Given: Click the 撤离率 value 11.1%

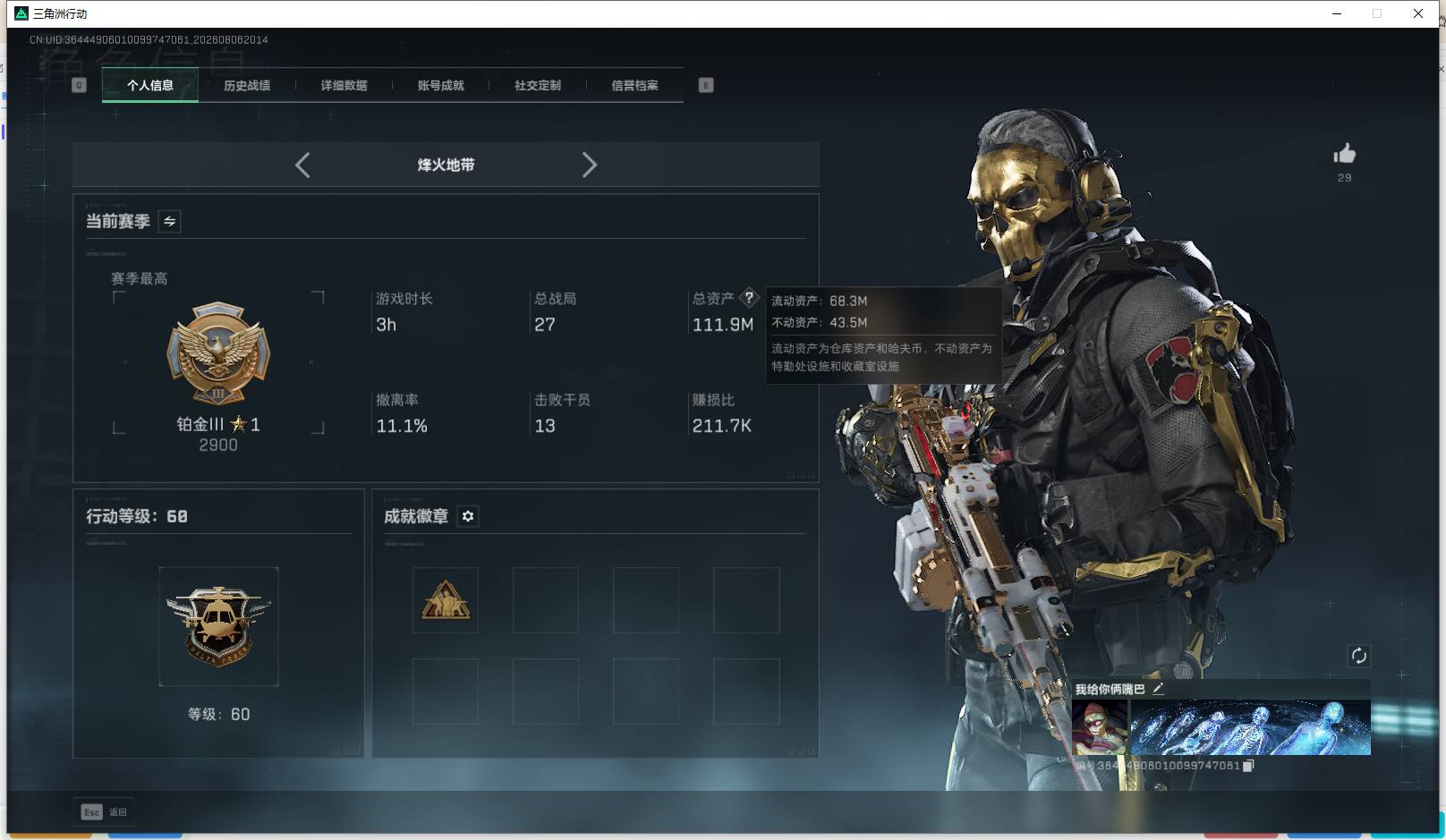Looking at the screenshot, I should click(x=402, y=426).
